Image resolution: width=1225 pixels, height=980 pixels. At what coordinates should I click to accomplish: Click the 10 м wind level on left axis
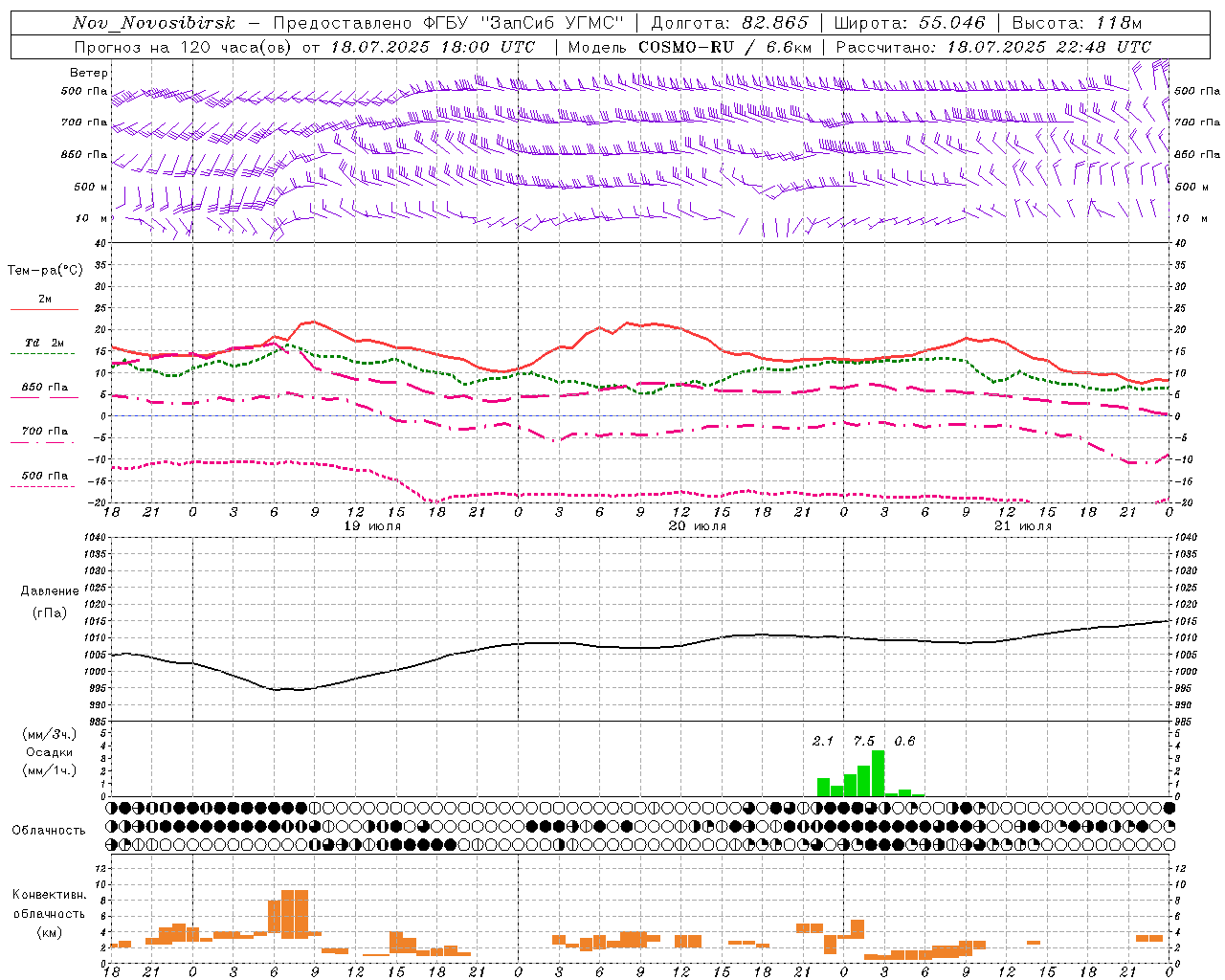[93, 218]
